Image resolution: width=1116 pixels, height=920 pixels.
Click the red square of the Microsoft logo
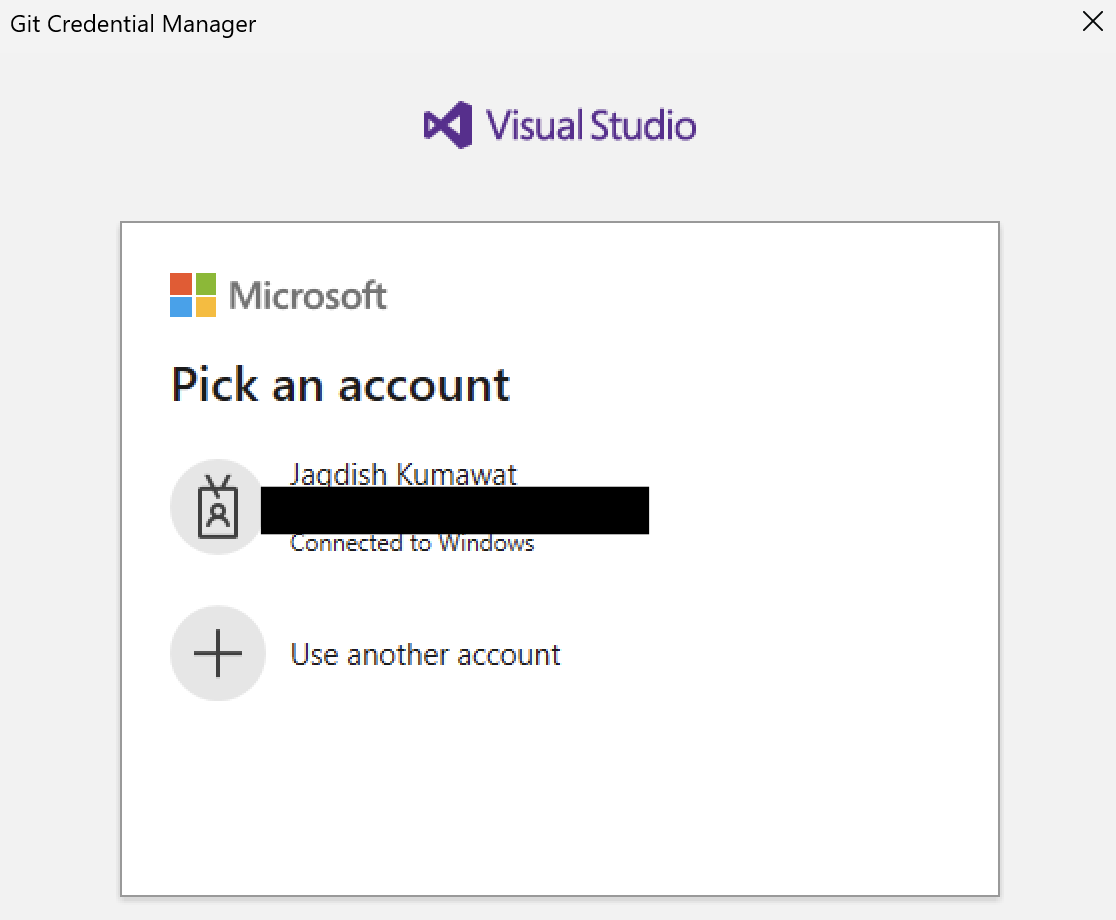point(180,283)
